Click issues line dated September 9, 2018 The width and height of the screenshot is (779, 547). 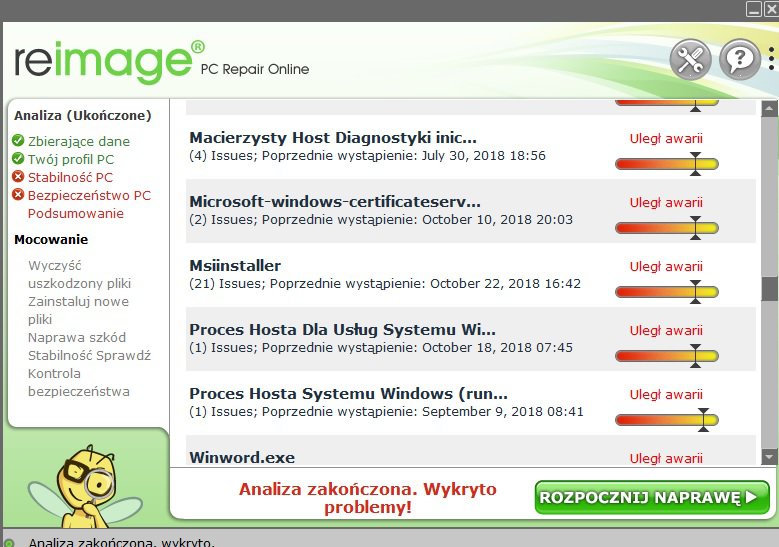[387, 411]
